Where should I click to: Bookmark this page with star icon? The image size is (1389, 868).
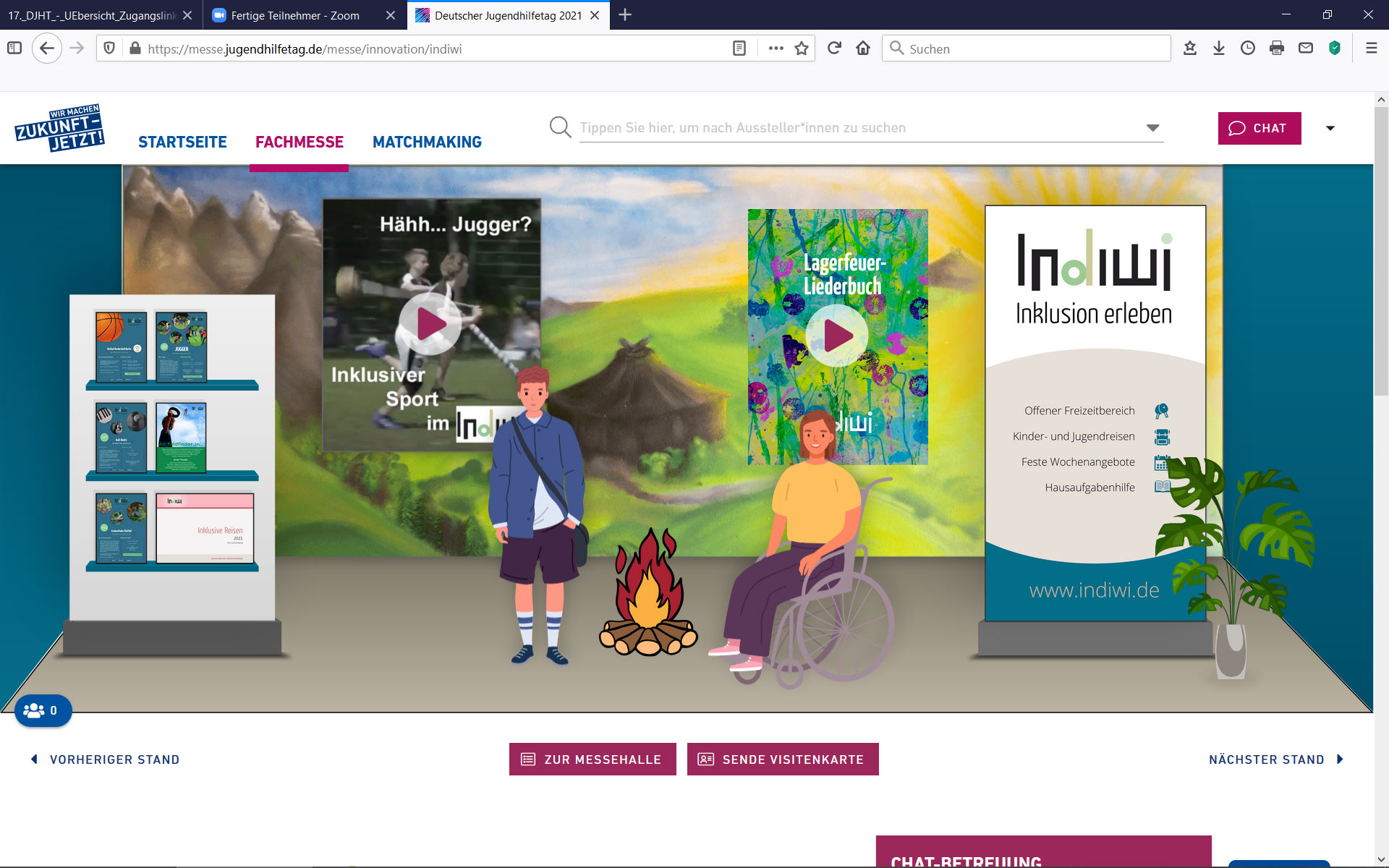pos(802,48)
